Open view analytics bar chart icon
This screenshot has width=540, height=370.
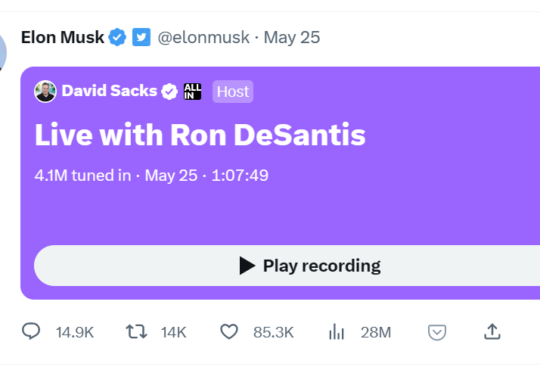(x=336, y=332)
